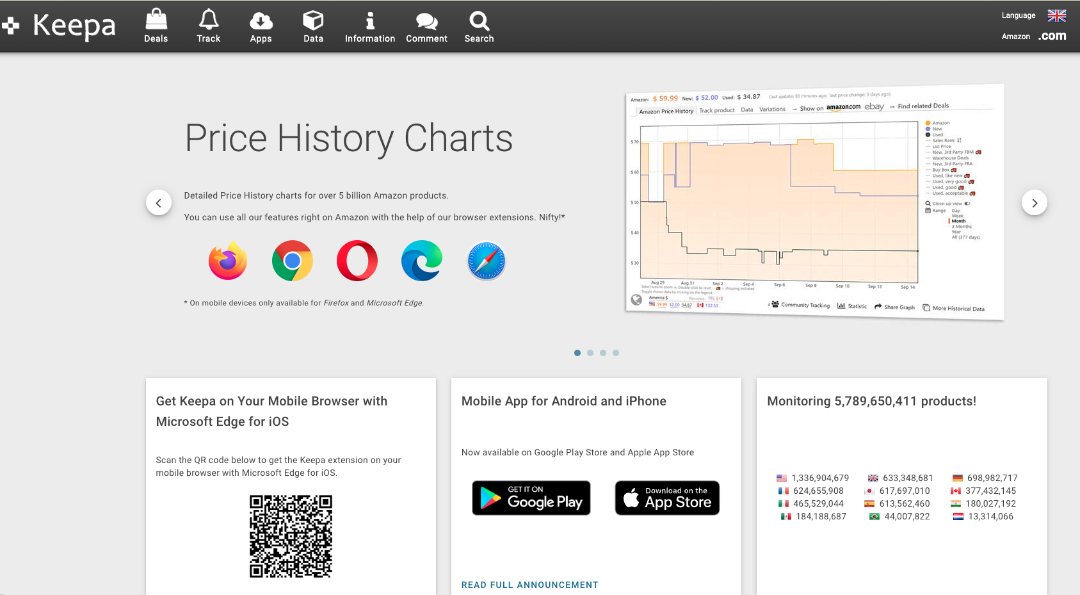Click the Comment speech bubbles icon

[x=426, y=20]
